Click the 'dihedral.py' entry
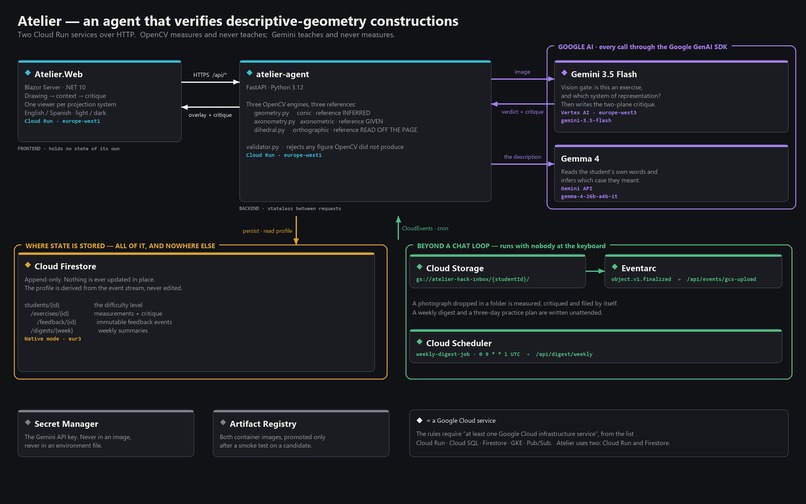Screen dimensions: 806x504 click(x=269, y=130)
